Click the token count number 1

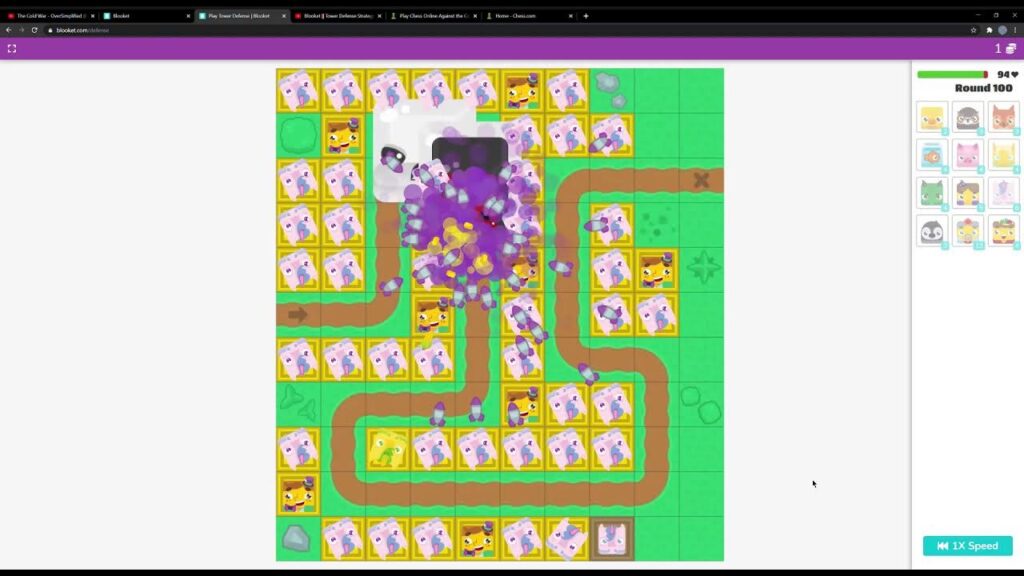point(998,48)
